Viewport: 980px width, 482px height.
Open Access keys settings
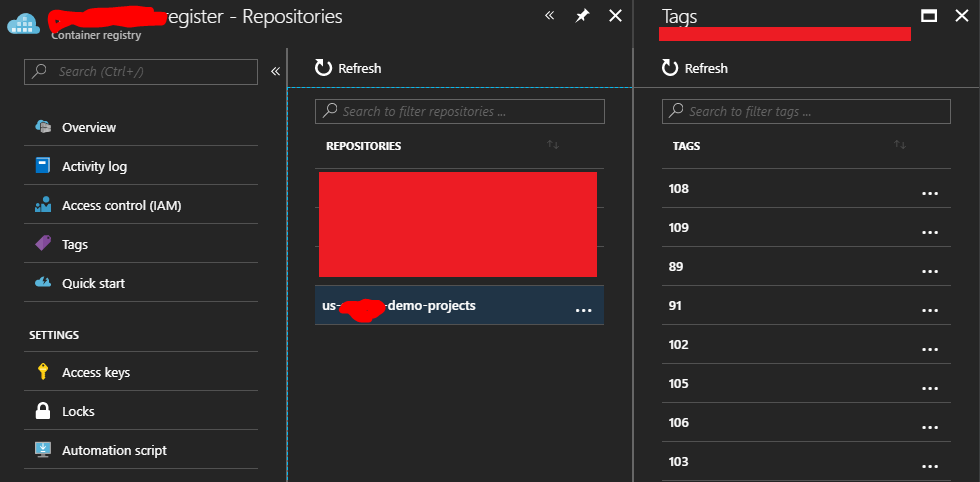tap(141, 372)
